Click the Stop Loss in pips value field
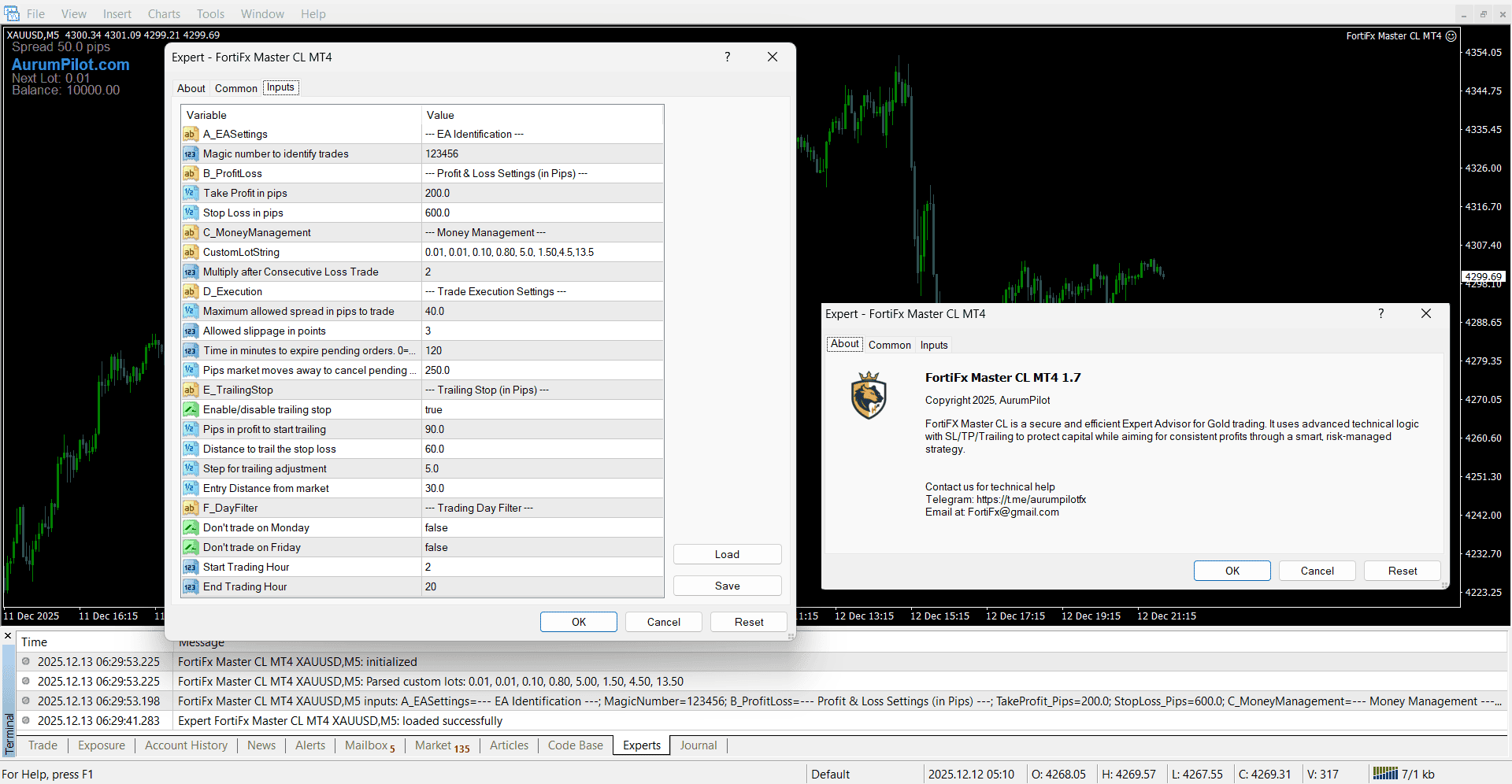 coord(542,213)
